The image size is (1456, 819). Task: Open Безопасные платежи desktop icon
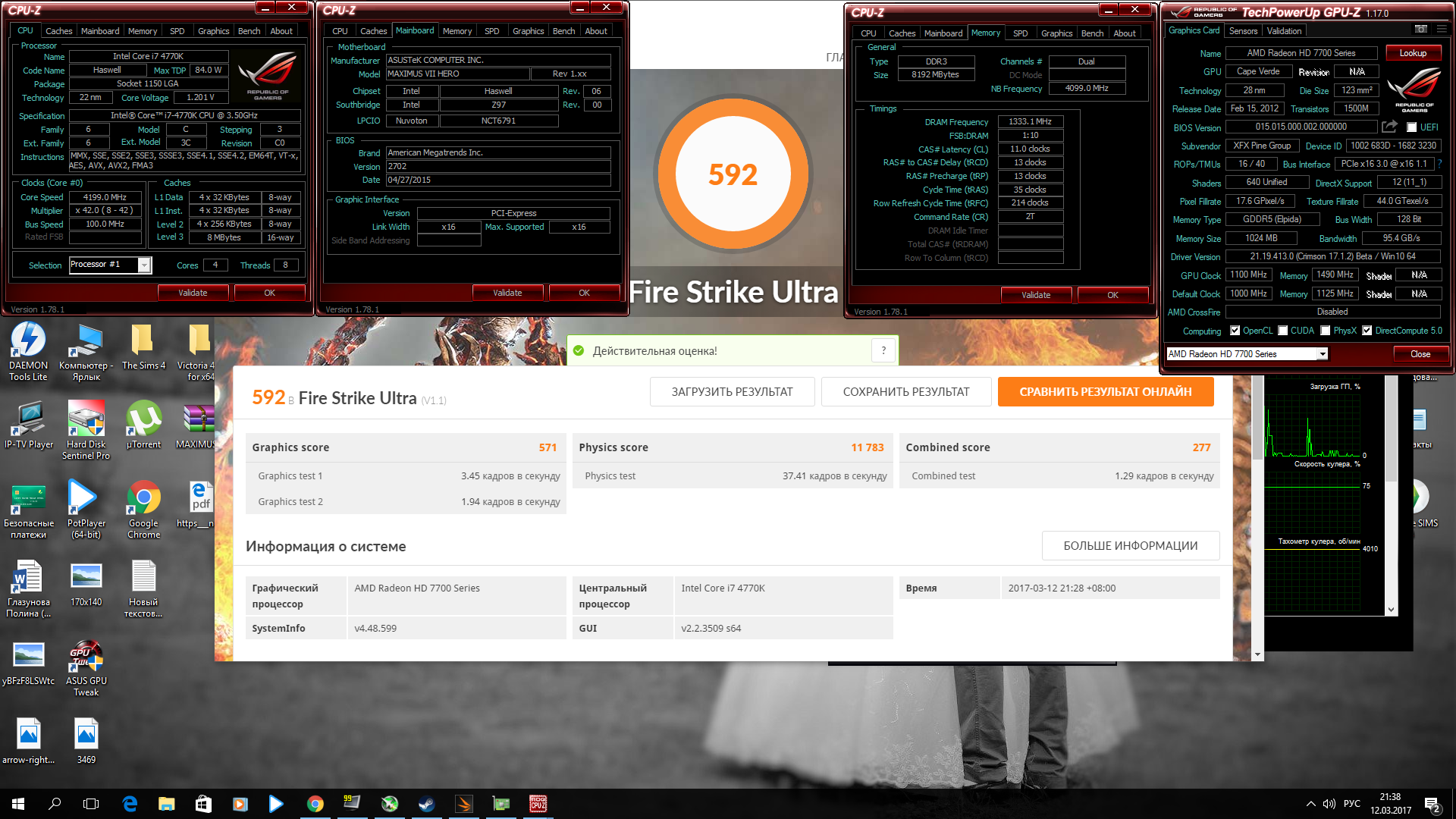tap(29, 510)
